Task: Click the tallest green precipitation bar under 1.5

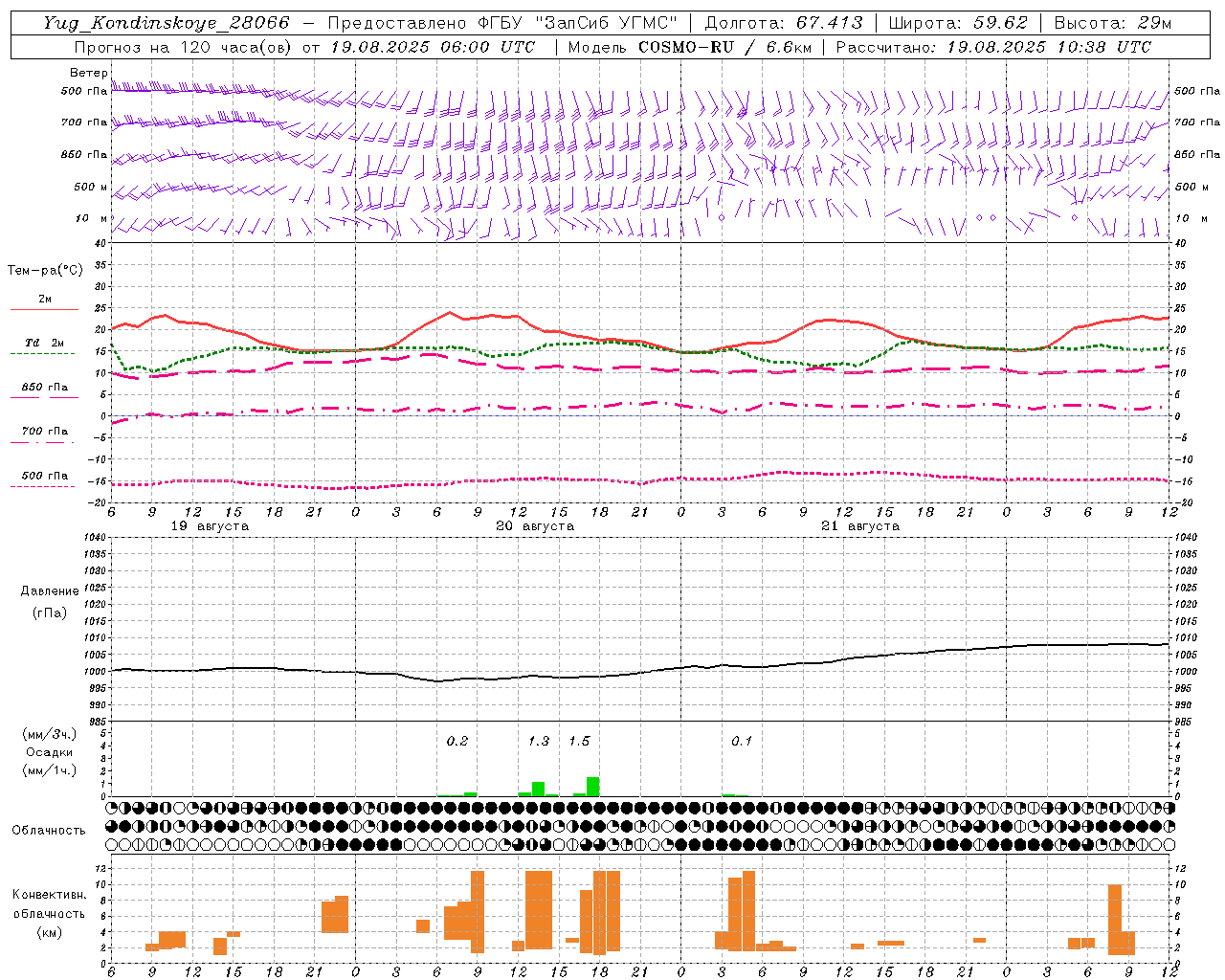Action: [x=592, y=787]
